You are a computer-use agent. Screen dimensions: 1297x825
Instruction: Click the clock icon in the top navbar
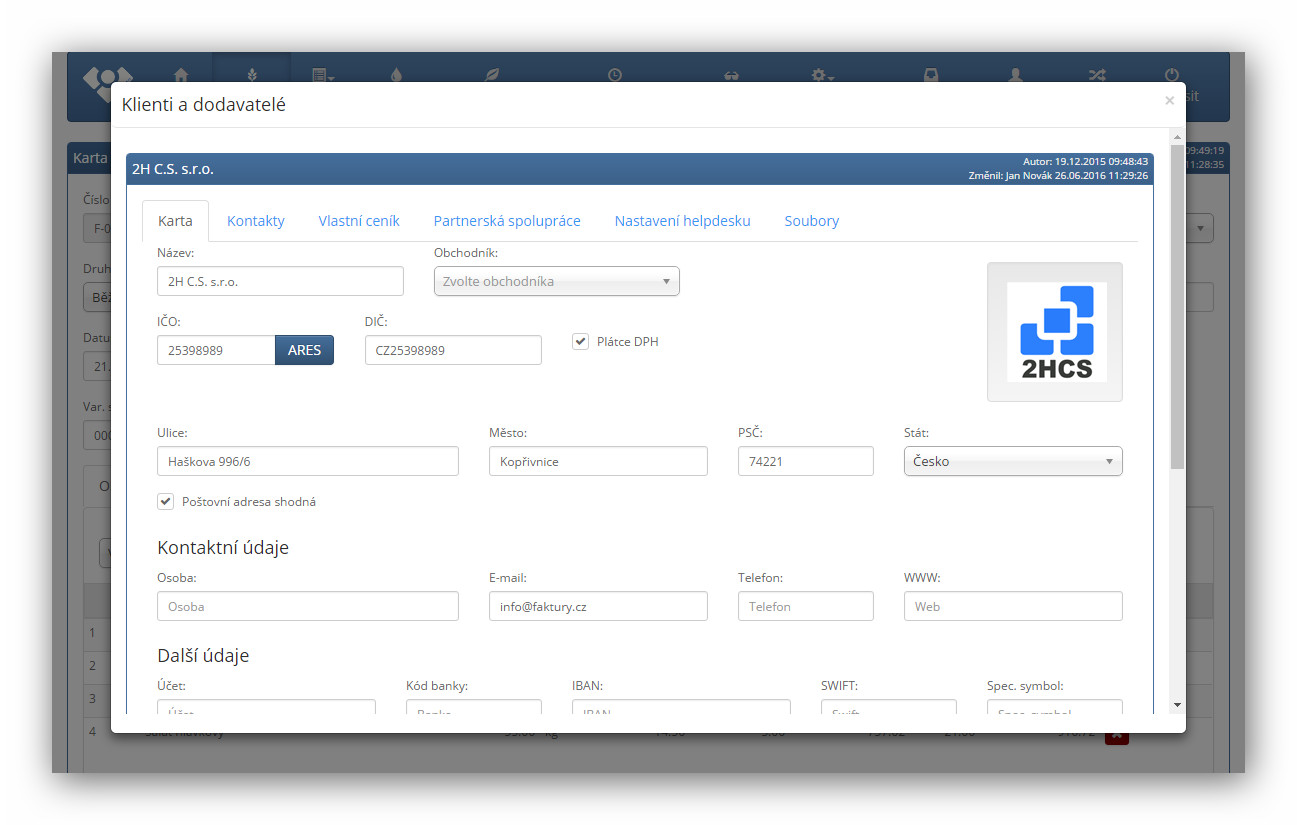615,74
